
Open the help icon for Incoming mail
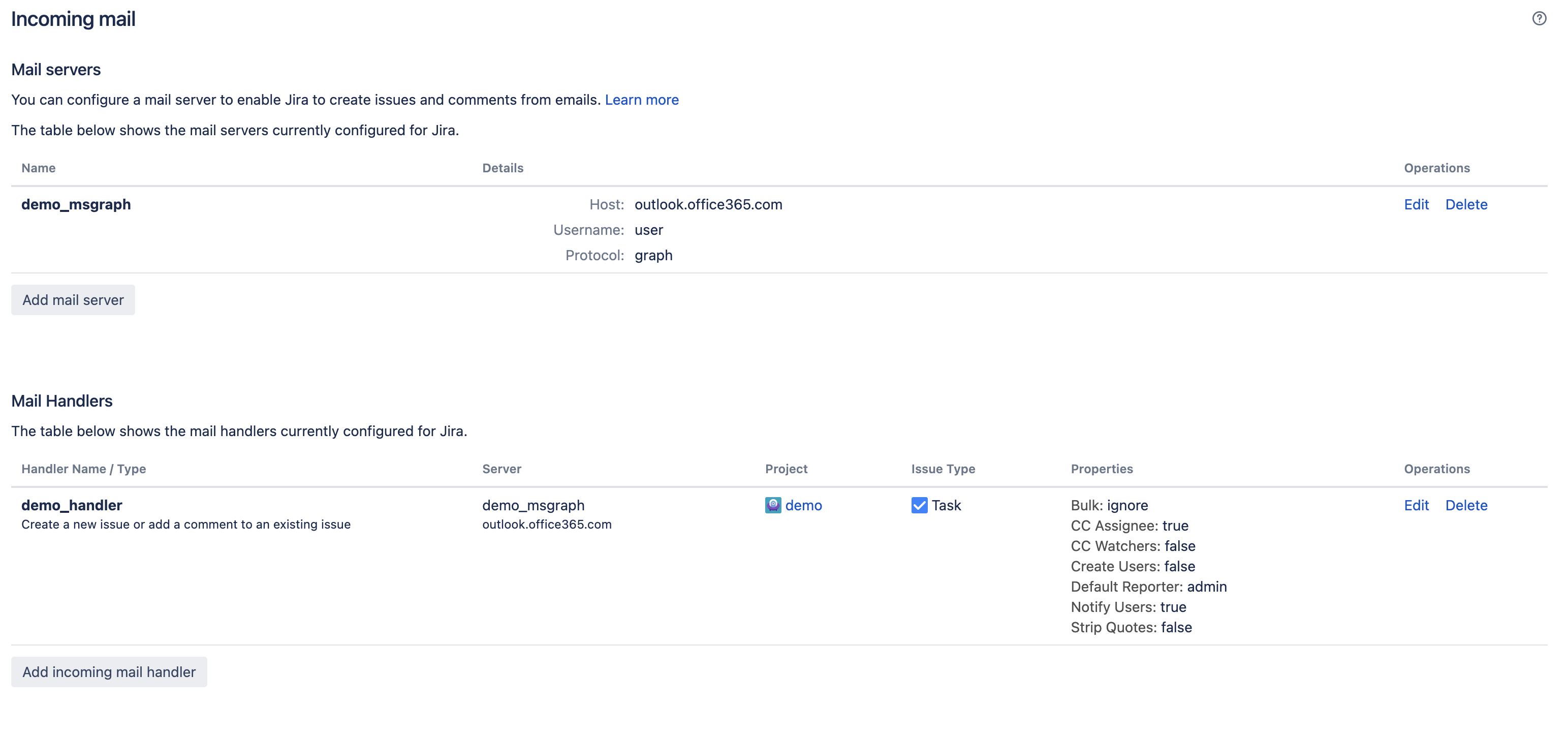pos(1539,18)
